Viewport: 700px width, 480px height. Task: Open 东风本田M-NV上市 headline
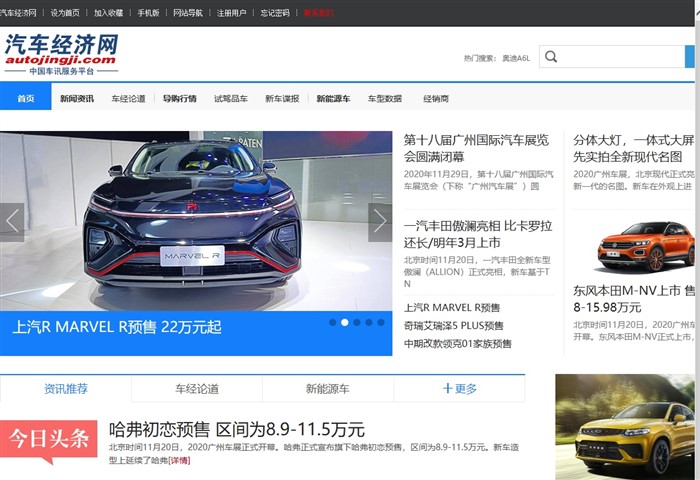[634, 299]
